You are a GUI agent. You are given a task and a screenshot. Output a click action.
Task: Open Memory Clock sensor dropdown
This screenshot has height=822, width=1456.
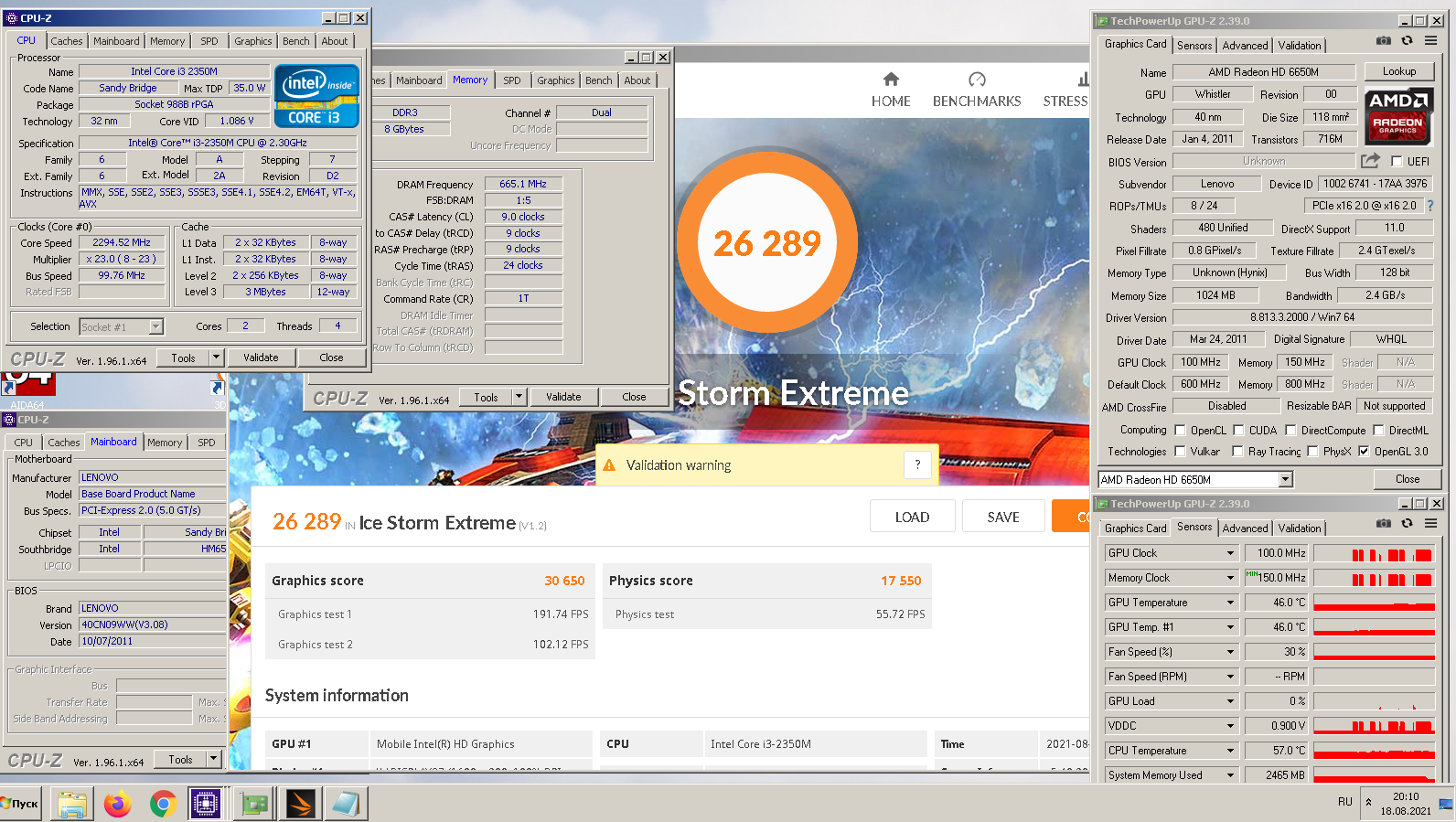tap(1230, 578)
